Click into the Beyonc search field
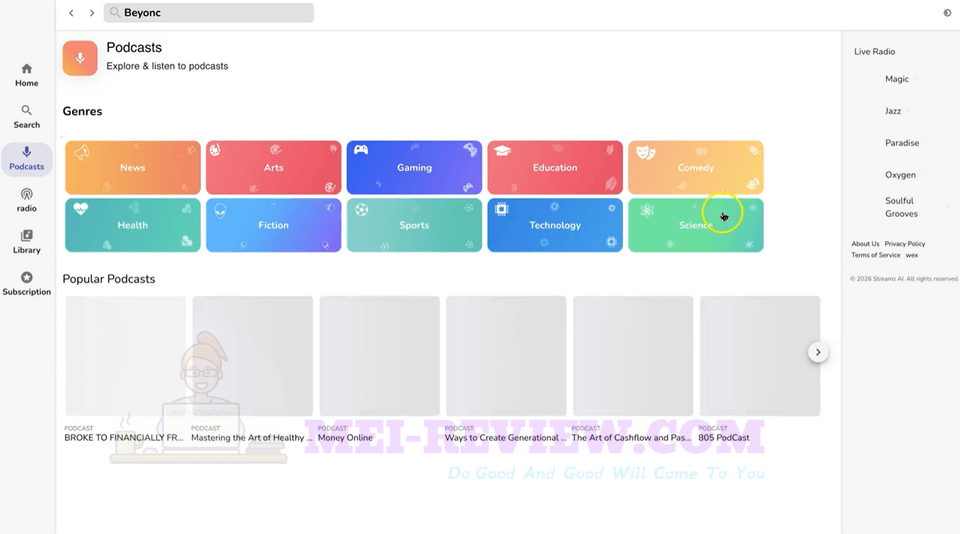The image size is (960, 534). 209,12
